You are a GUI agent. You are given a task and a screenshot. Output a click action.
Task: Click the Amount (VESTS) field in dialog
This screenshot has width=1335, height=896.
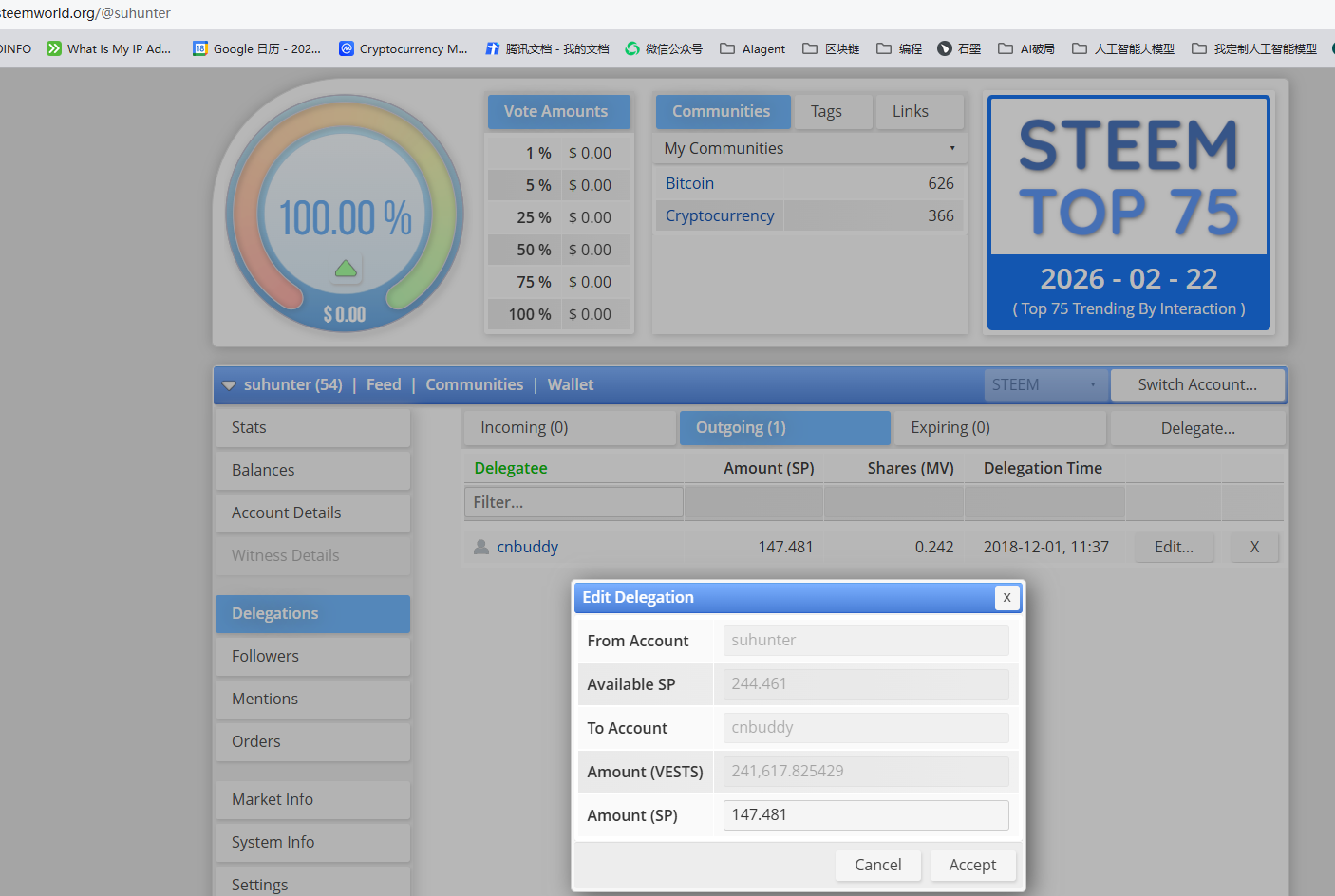pos(866,771)
